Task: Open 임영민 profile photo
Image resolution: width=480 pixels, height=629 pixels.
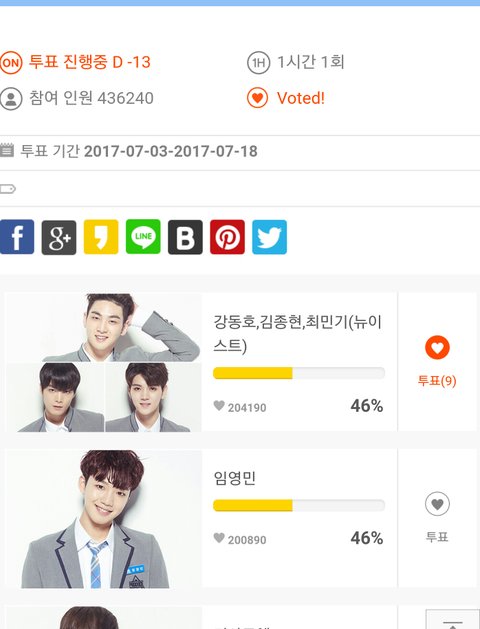Action: click(x=104, y=519)
